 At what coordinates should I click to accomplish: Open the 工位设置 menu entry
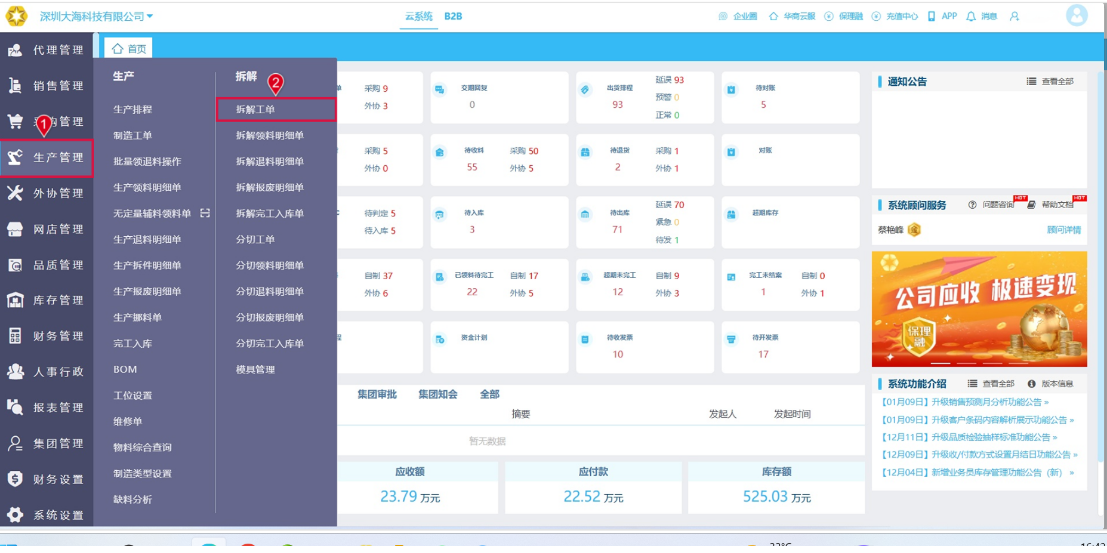tap(133, 396)
